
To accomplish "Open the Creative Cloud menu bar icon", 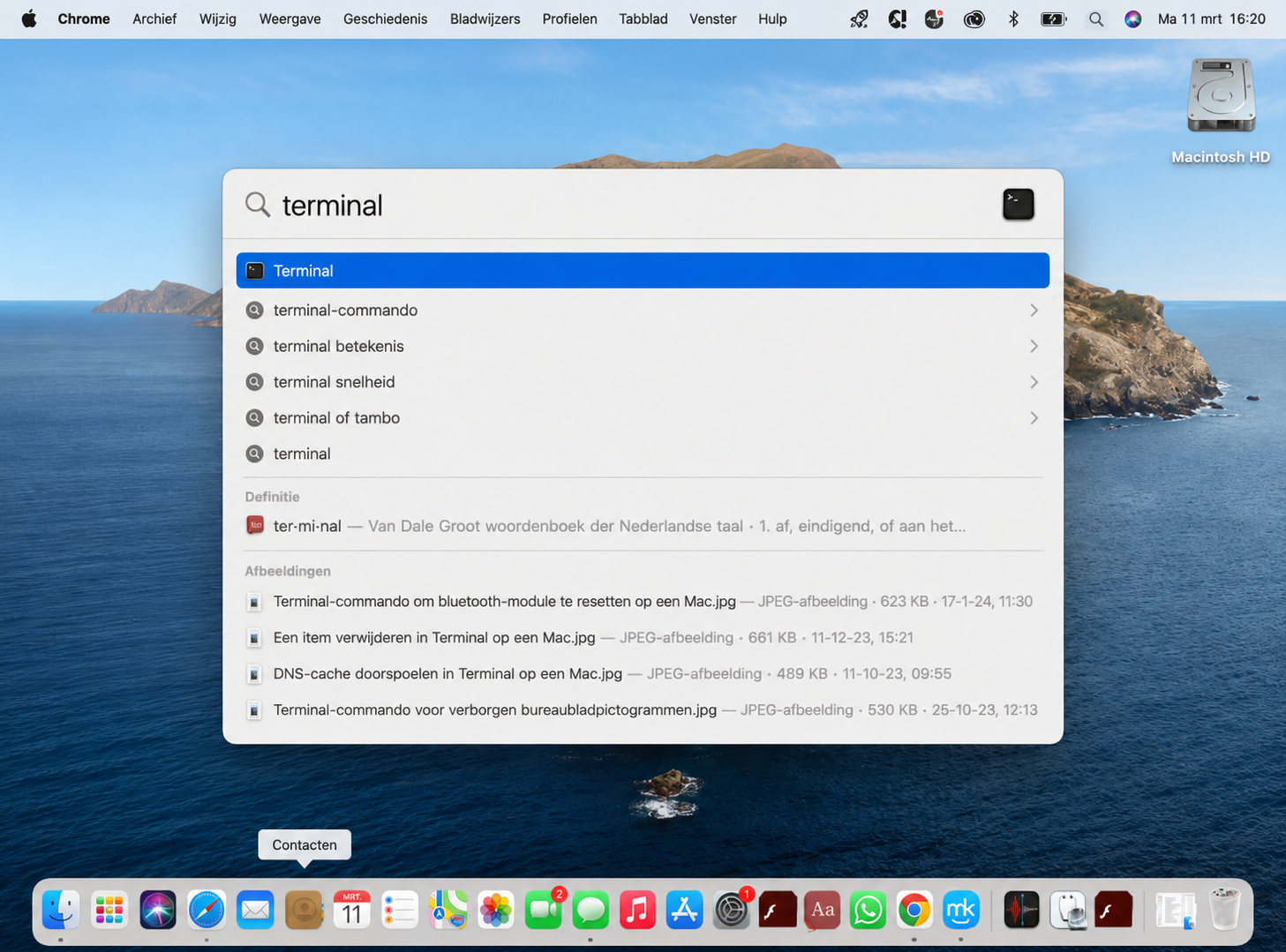I will click(974, 19).
